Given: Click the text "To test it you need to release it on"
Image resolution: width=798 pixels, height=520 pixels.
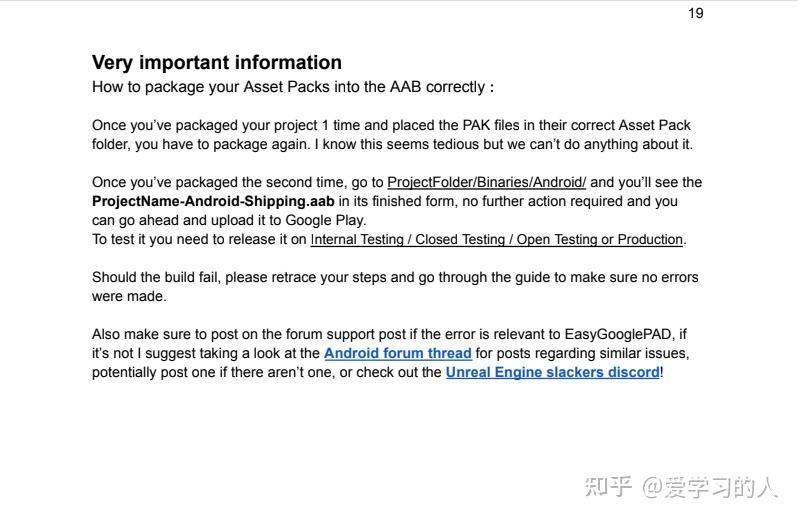Looking at the screenshot, I should click(x=199, y=239).
